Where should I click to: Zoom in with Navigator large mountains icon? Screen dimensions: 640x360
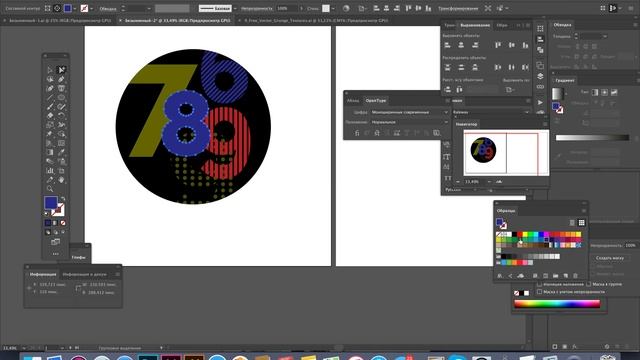(499, 182)
